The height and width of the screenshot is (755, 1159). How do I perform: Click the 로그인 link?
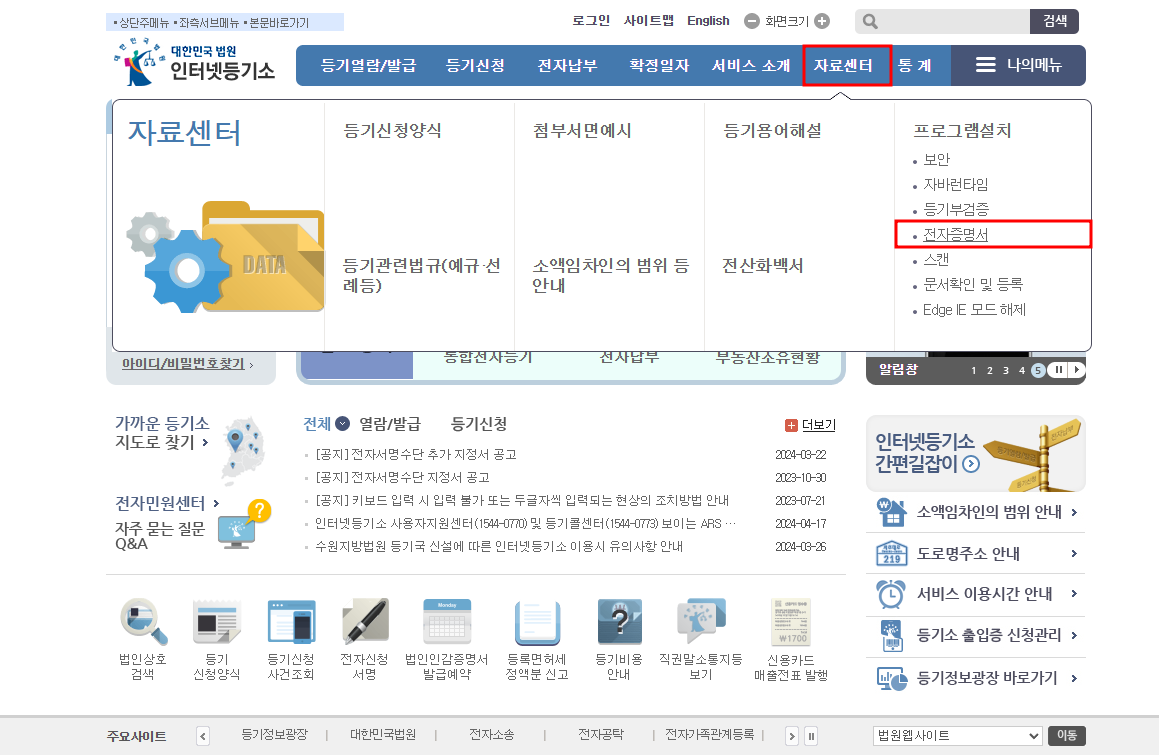pyautogui.click(x=591, y=21)
